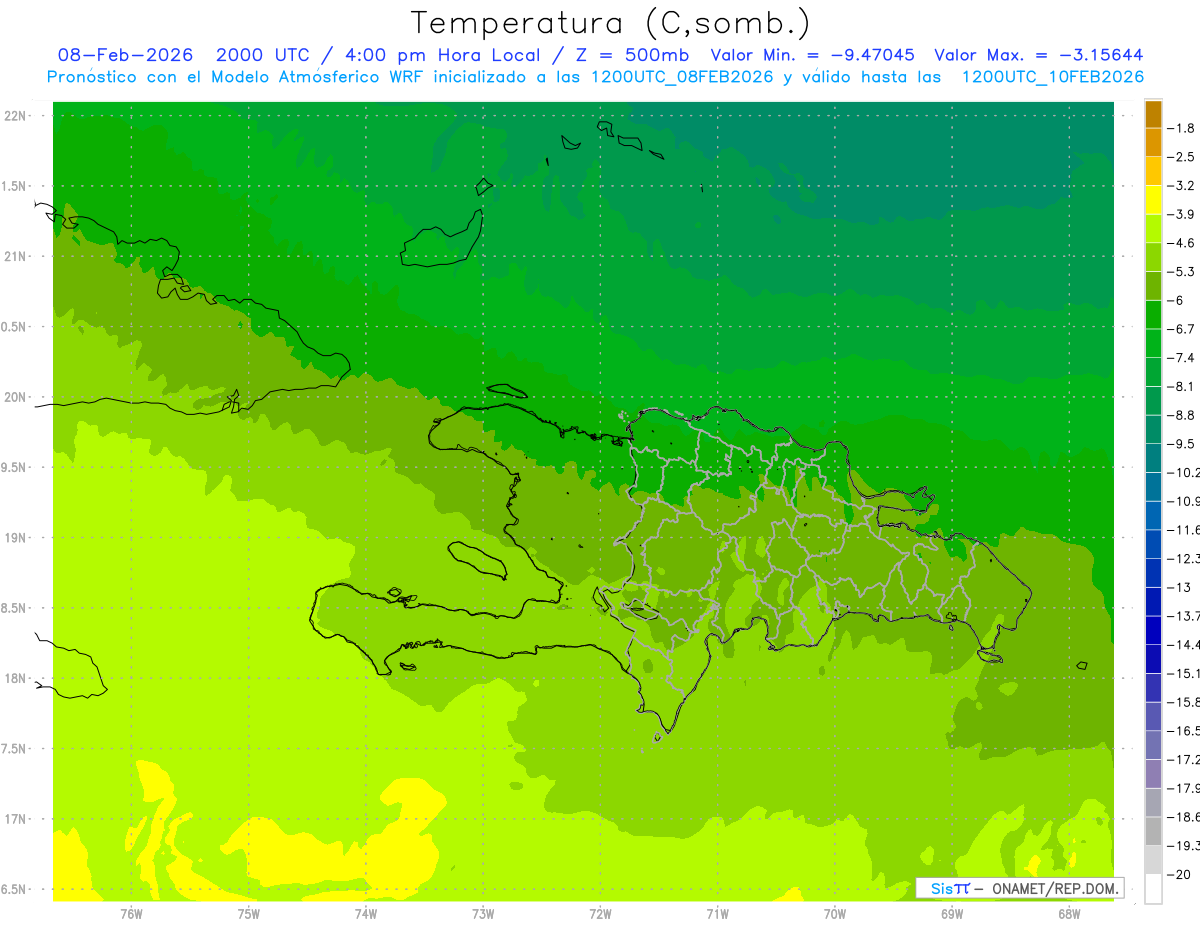Click the '22N' latitude label
Viewport: 1200px width, 927px height.
click(x=17, y=116)
